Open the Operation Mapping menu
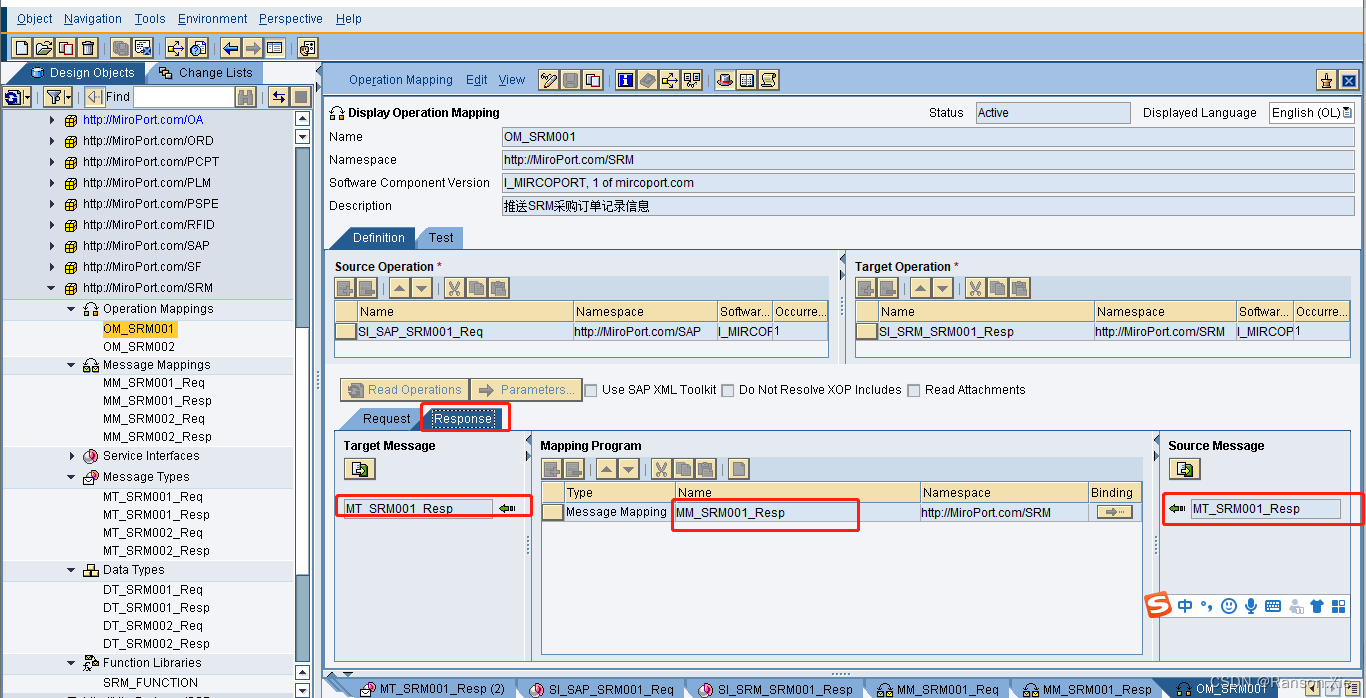The width and height of the screenshot is (1366, 698). 400,80
